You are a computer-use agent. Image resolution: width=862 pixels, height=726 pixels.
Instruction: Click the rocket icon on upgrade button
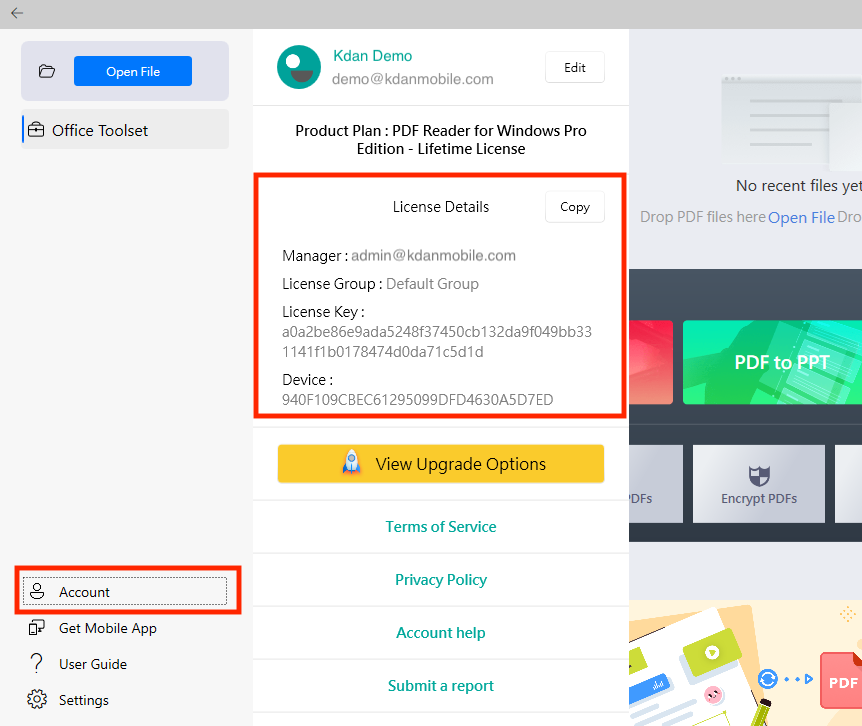pos(352,463)
